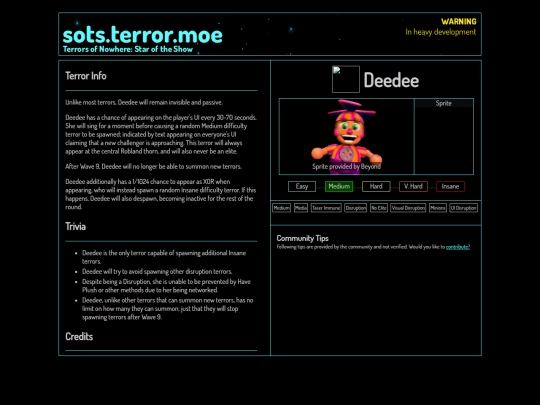
Task: Click 'Terrors of Nowhere: Star of the Show' subtitle
Action: tap(128, 49)
